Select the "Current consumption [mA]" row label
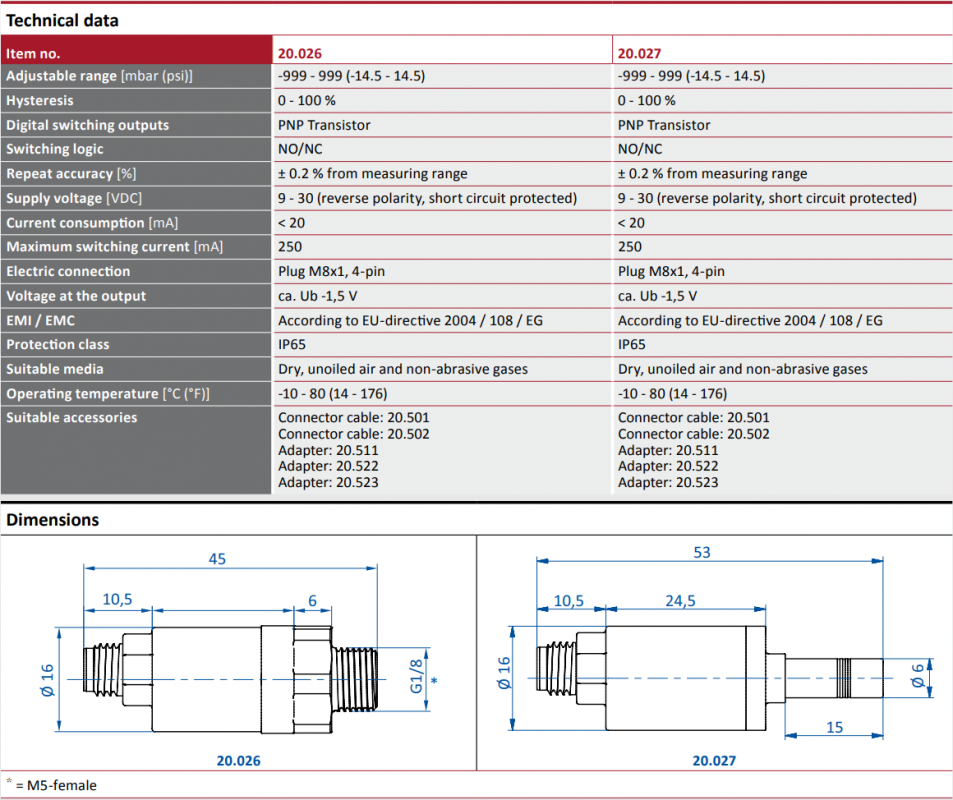Image resolution: width=953 pixels, height=800 pixels. 136,222
